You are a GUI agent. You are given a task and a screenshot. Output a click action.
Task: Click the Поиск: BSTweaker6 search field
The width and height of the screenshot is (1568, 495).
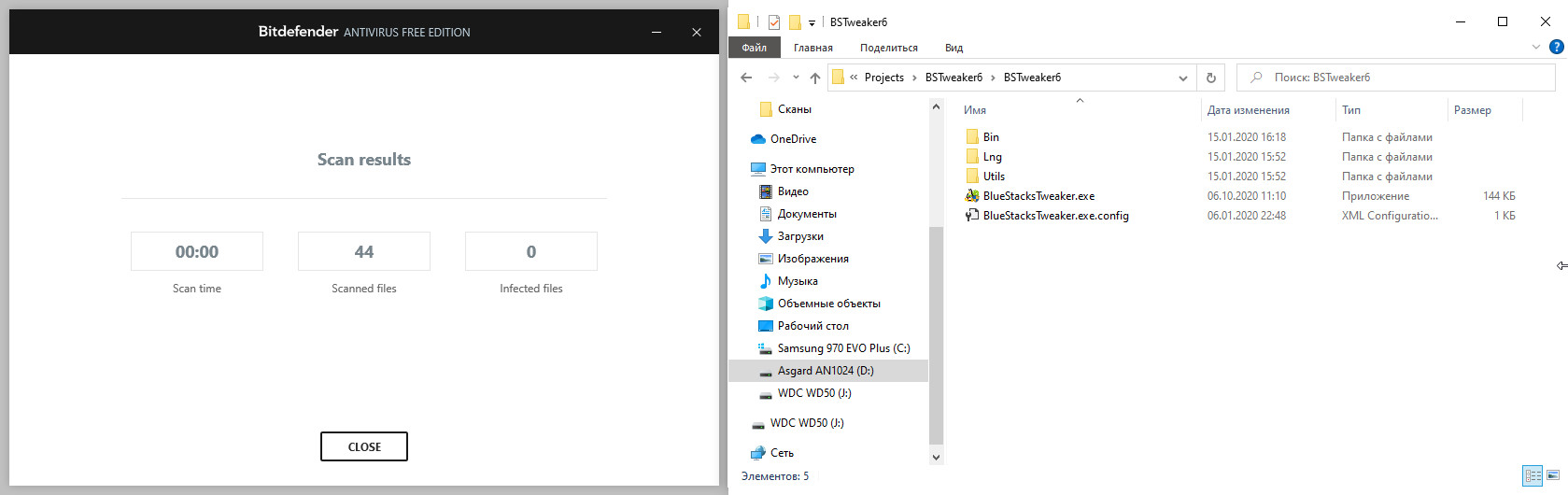tap(1395, 78)
